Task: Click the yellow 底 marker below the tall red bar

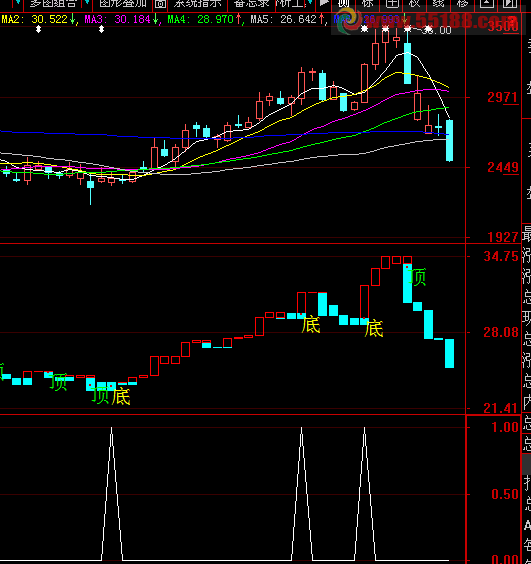Action: point(373,328)
